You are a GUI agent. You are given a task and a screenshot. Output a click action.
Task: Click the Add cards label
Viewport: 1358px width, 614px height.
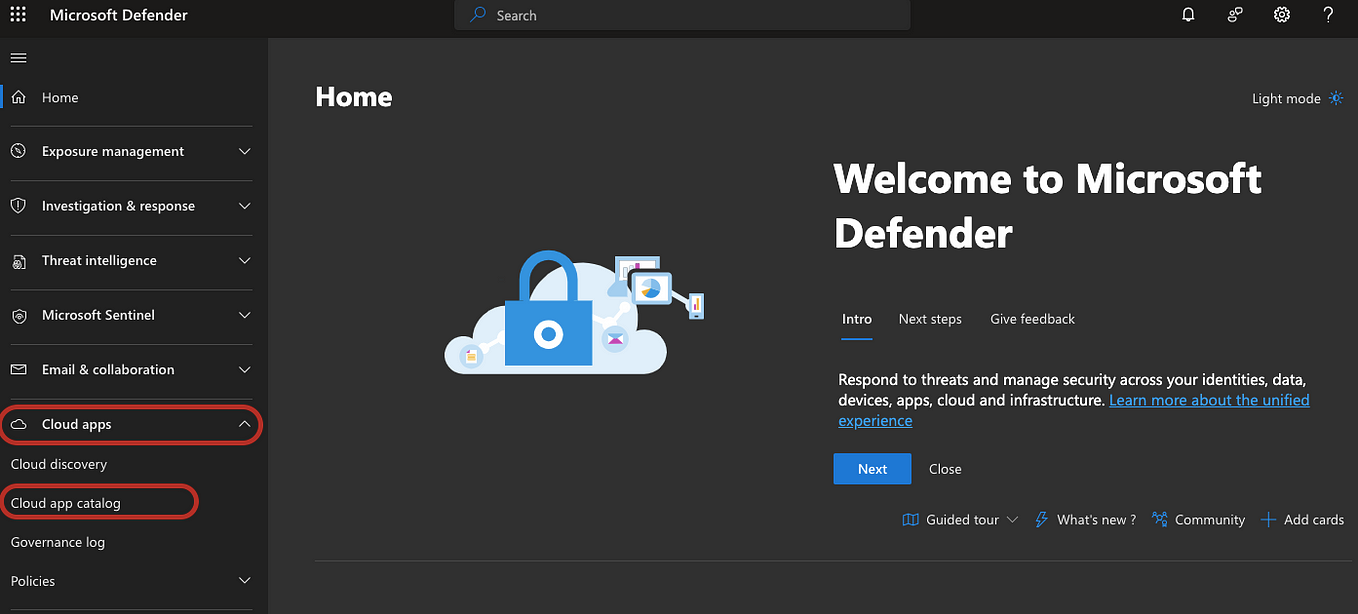(x=1314, y=520)
